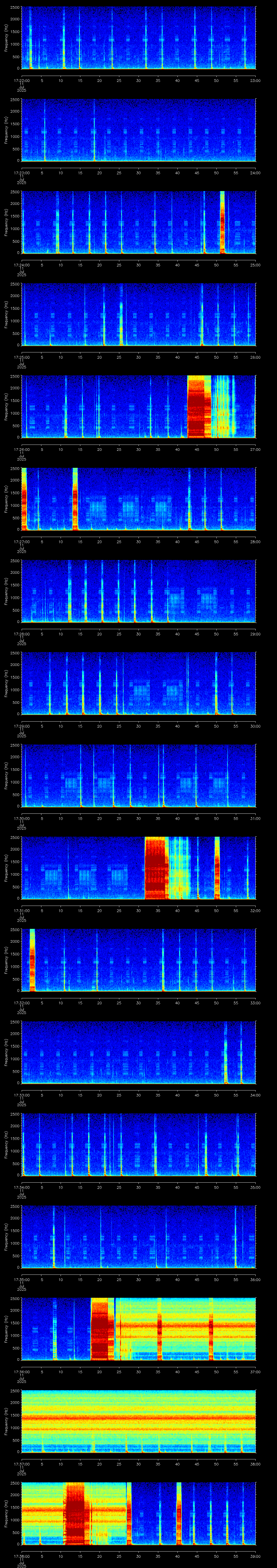Click the 17:25:00 start time label

(21, 357)
